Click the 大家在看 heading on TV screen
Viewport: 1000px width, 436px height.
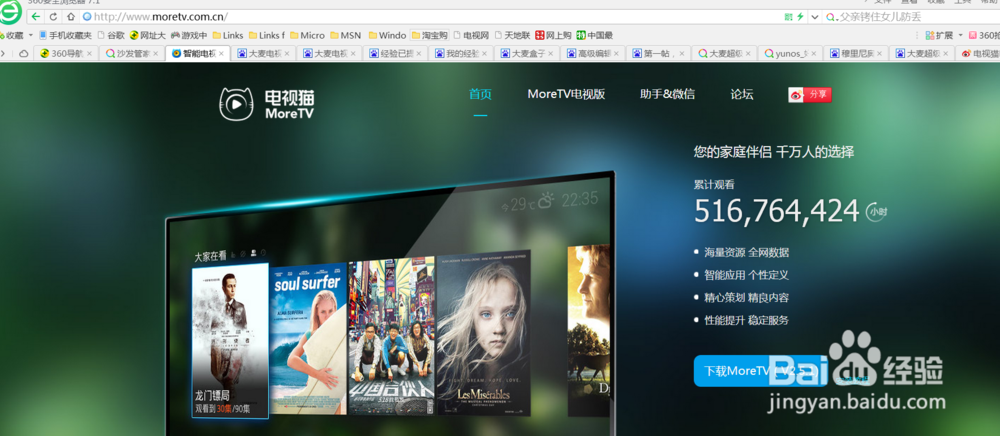click(x=210, y=256)
